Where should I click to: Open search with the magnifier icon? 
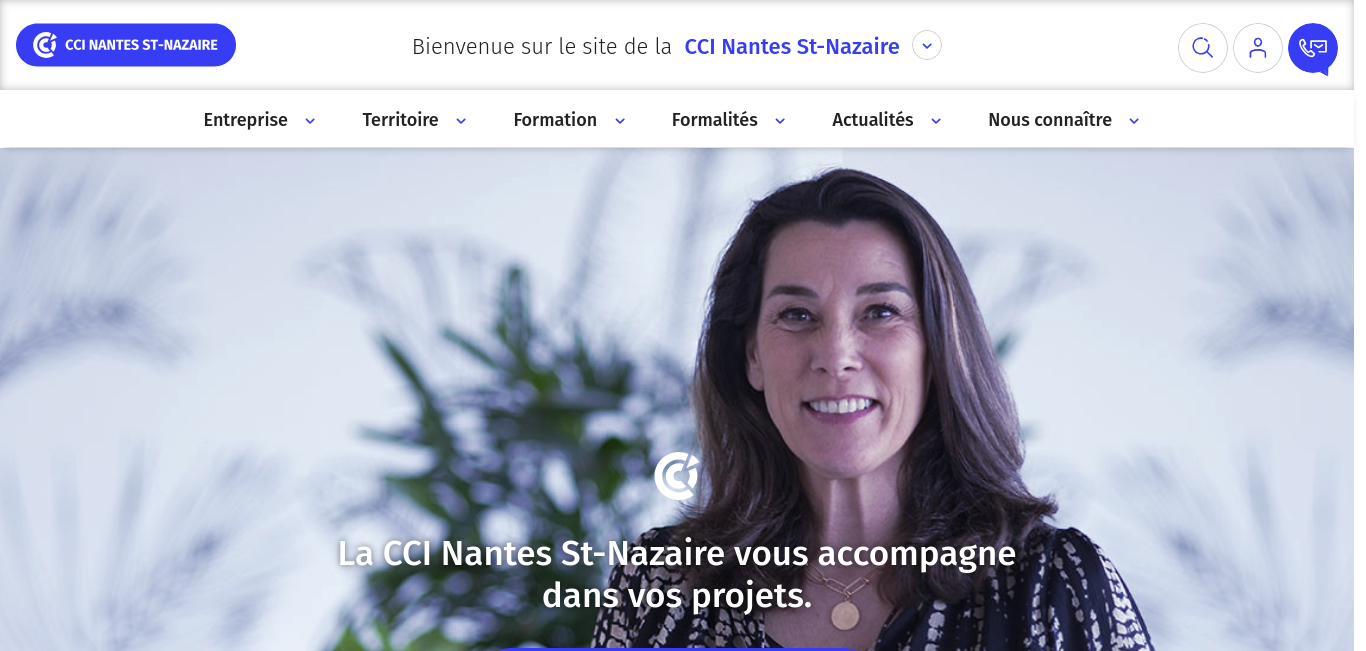point(1203,48)
